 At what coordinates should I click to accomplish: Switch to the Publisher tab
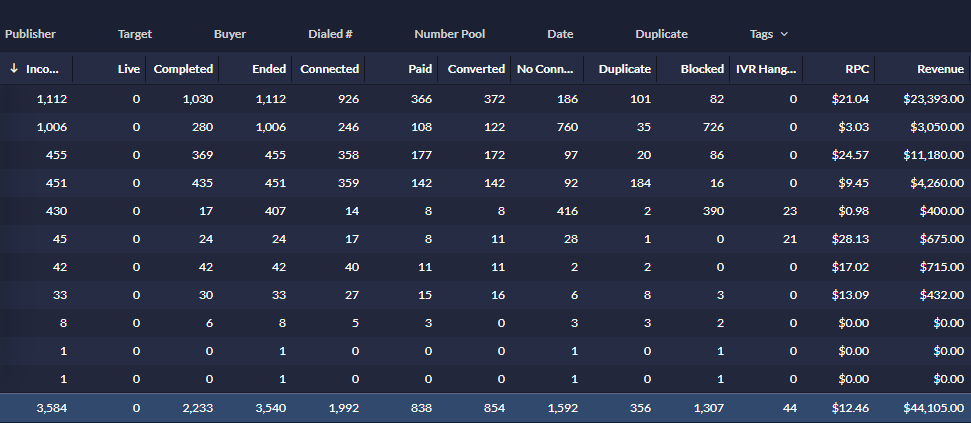pyautogui.click(x=30, y=34)
